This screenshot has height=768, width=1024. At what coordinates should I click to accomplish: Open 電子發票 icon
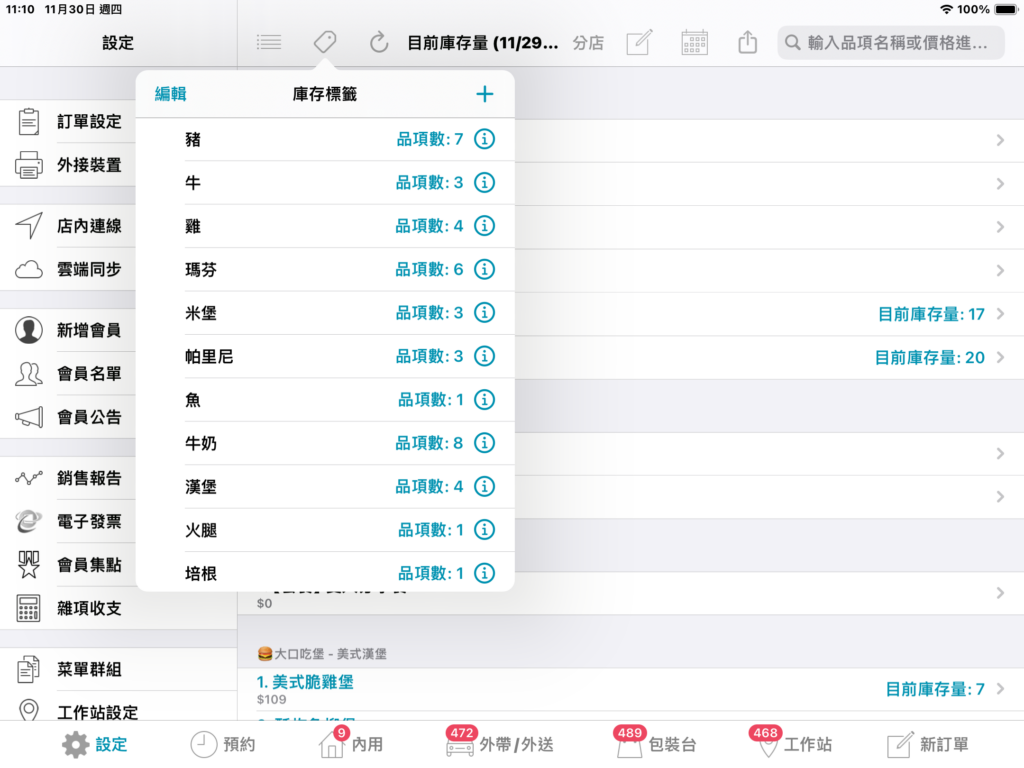click(29, 521)
